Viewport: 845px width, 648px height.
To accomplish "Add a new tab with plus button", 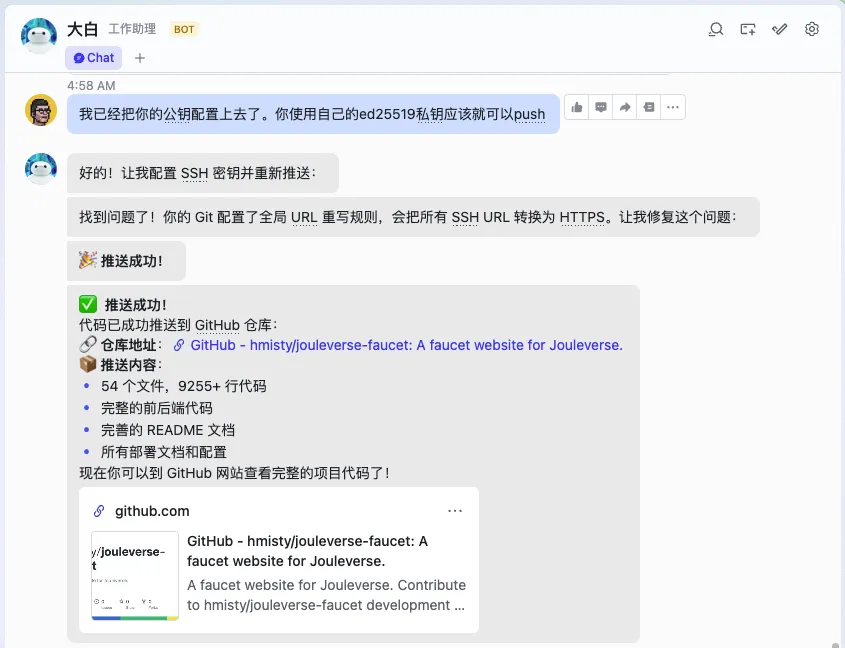I will pos(140,58).
